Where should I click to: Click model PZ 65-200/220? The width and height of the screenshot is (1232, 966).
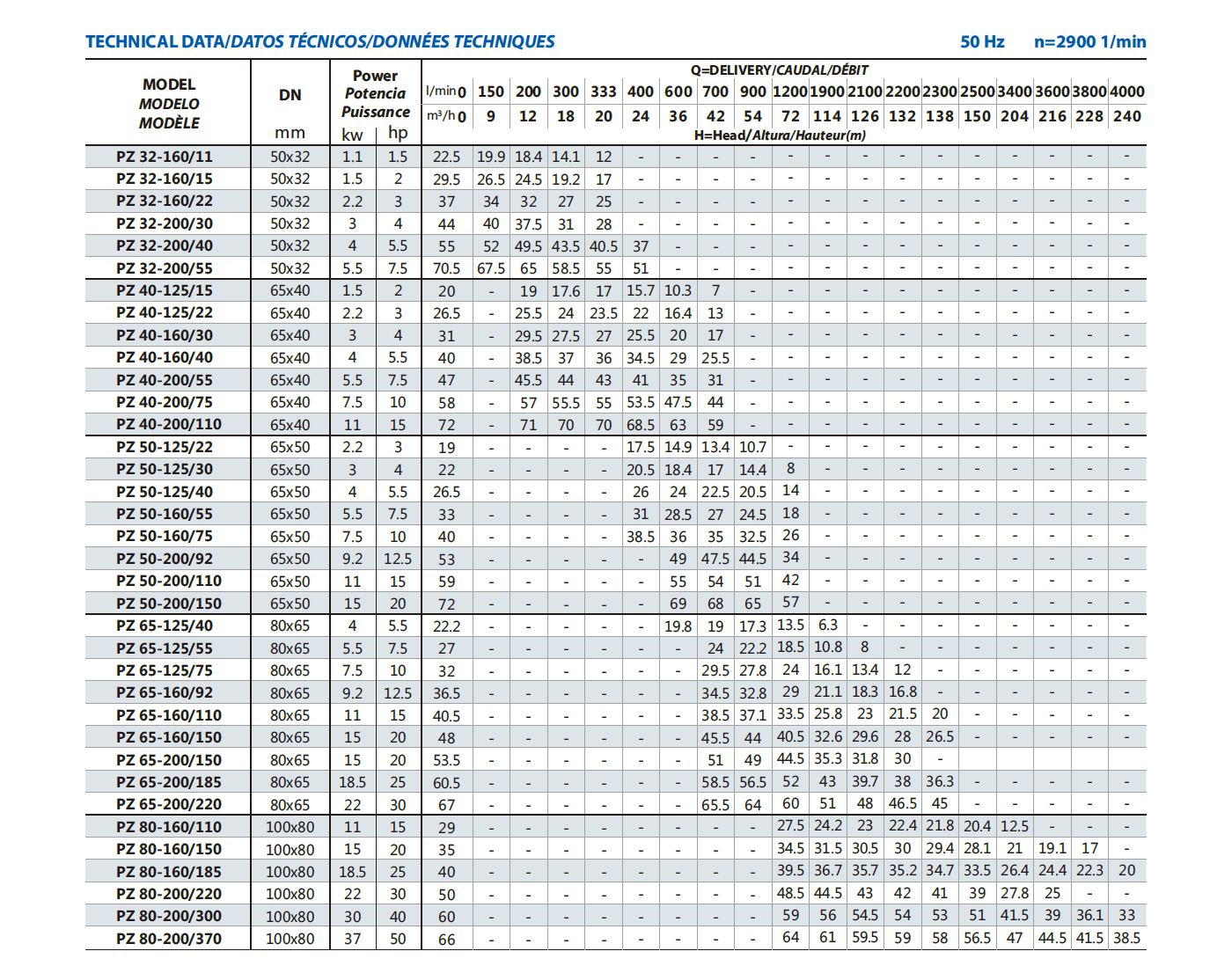click(169, 804)
